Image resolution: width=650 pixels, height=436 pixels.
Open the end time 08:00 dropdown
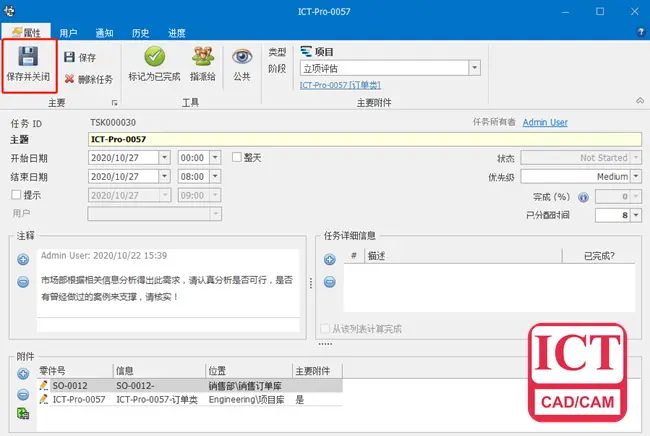point(215,176)
